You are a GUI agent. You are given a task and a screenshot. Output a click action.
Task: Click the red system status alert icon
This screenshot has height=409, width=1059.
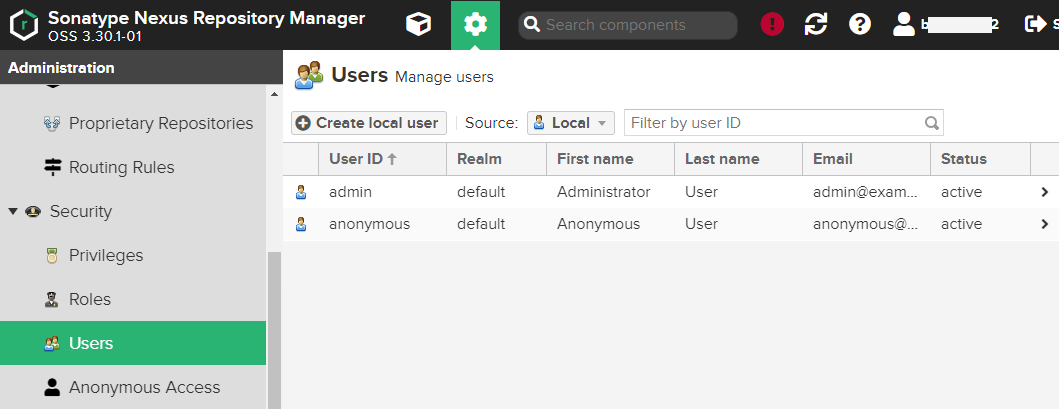click(772, 25)
